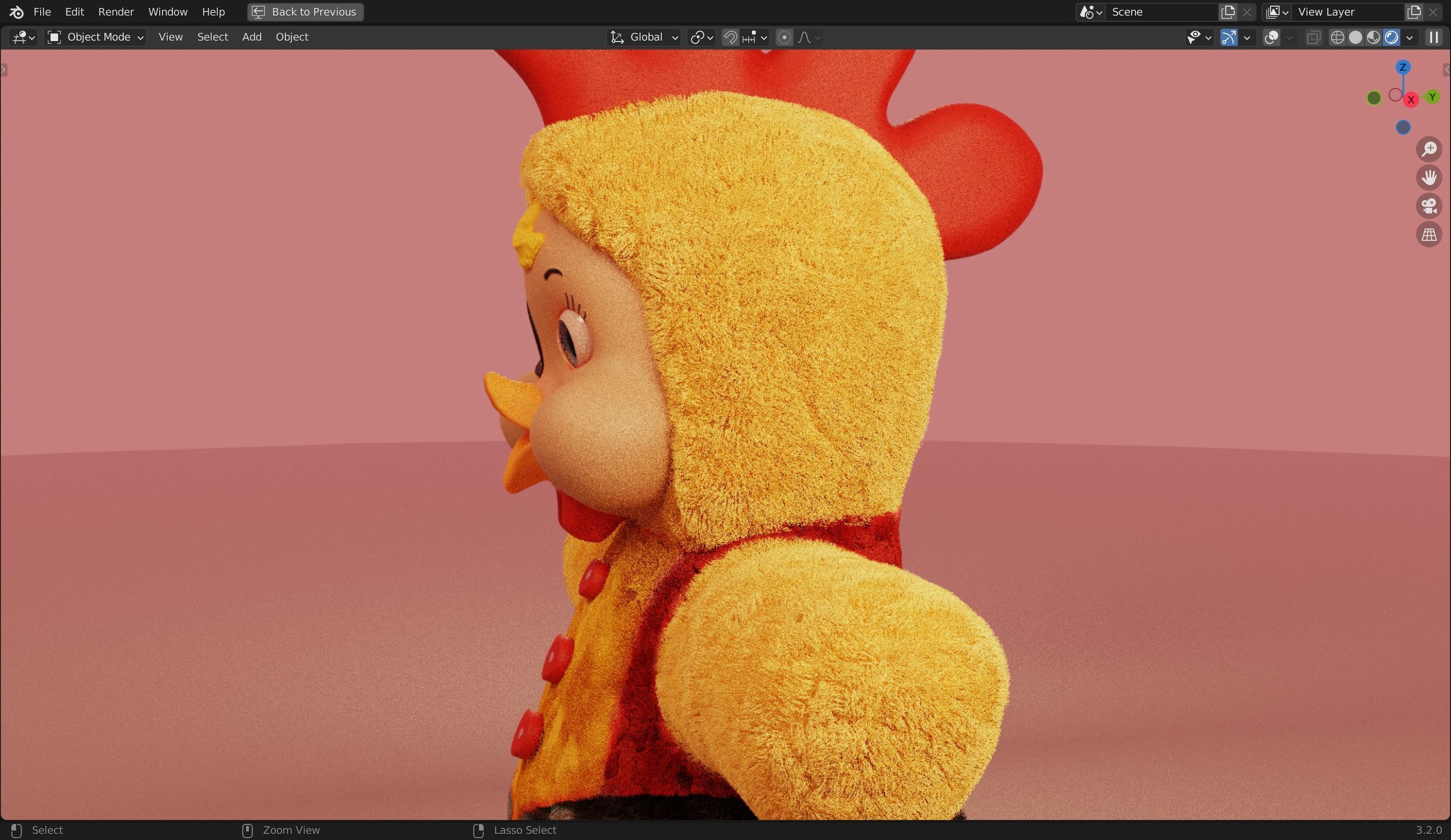
Task: Click the negative Z axis blue dot
Action: pyautogui.click(x=1403, y=127)
